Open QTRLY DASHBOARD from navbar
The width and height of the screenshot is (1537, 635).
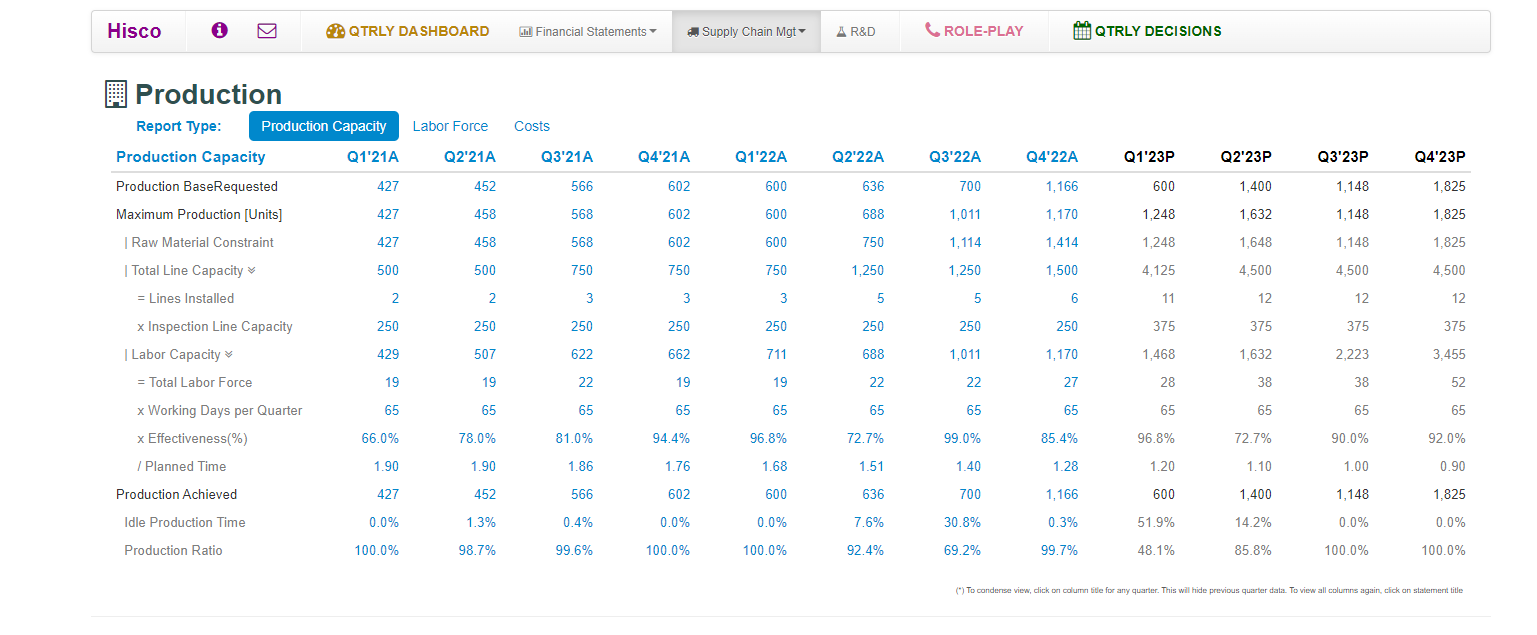click(408, 31)
